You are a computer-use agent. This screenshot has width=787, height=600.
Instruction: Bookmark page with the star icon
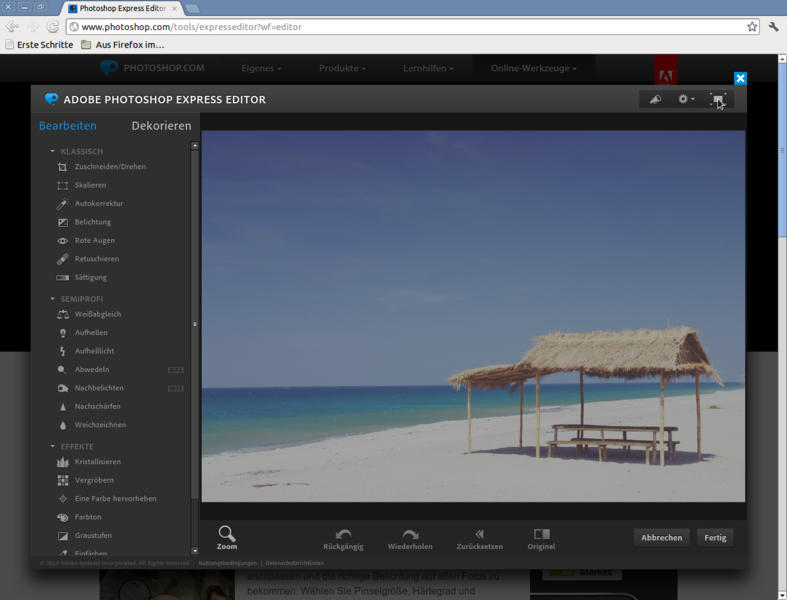(x=752, y=27)
